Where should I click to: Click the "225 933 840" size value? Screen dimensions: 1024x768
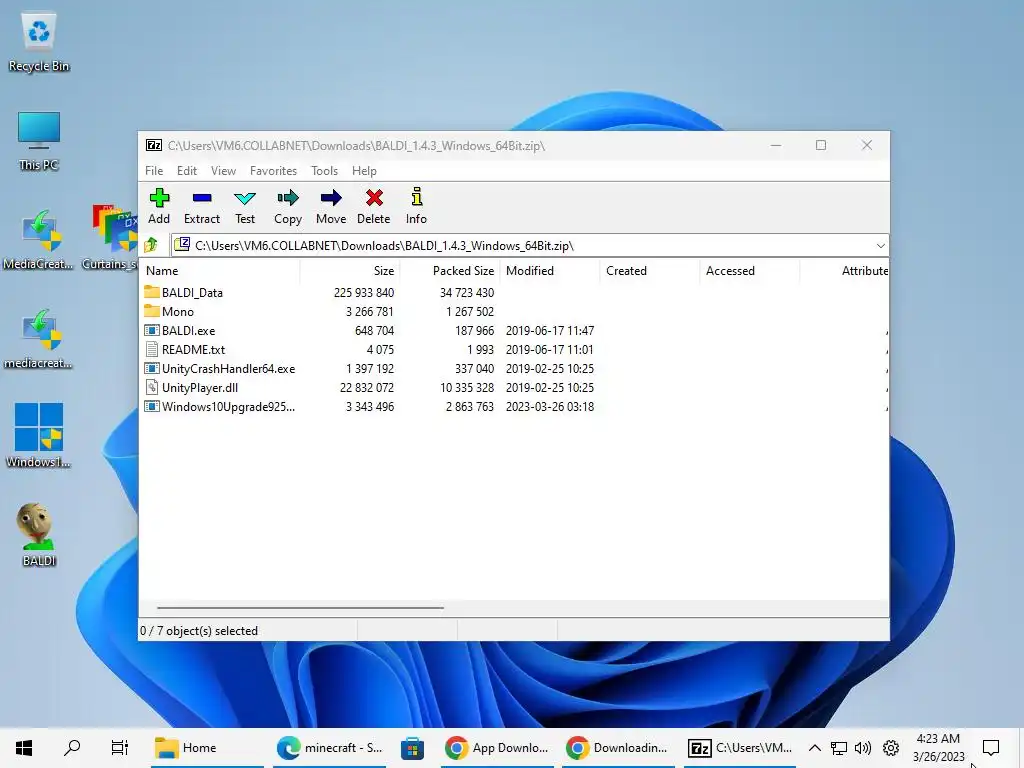(x=364, y=293)
